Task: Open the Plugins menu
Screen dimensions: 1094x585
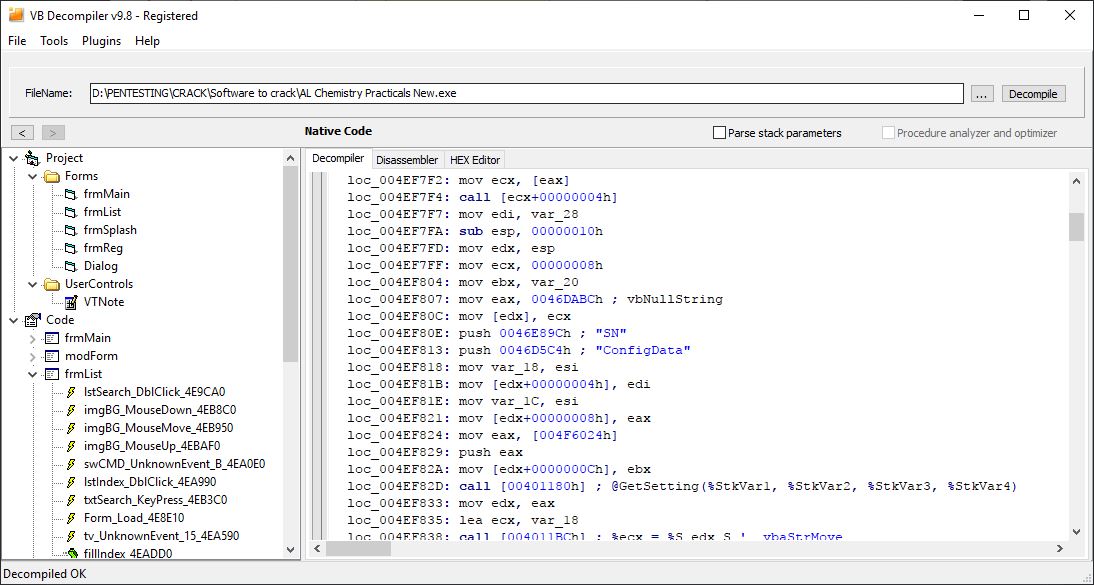Action: (101, 40)
